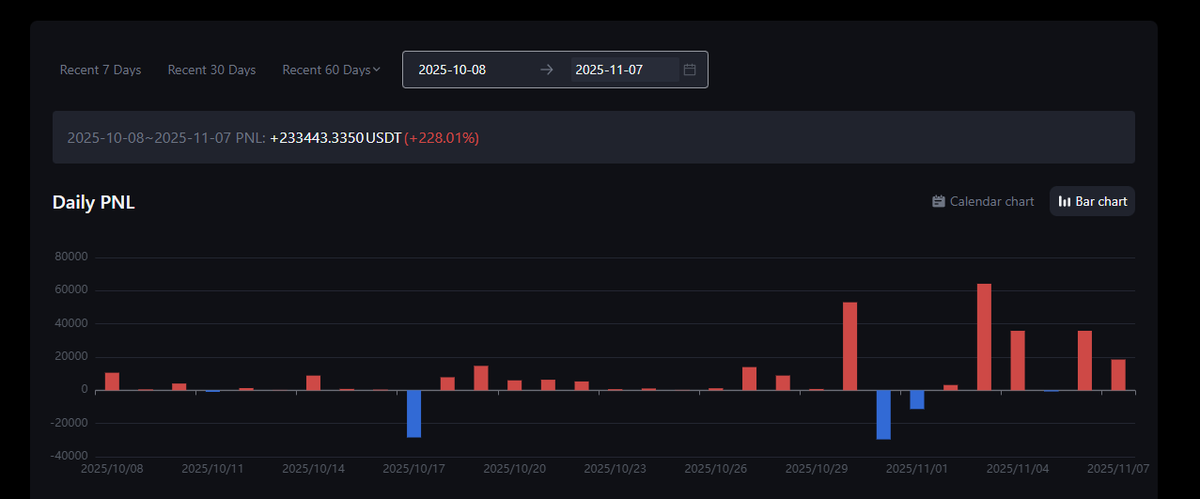The height and width of the screenshot is (499, 1200).
Task: Click the arrow between start and end dates
Action: point(546,70)
